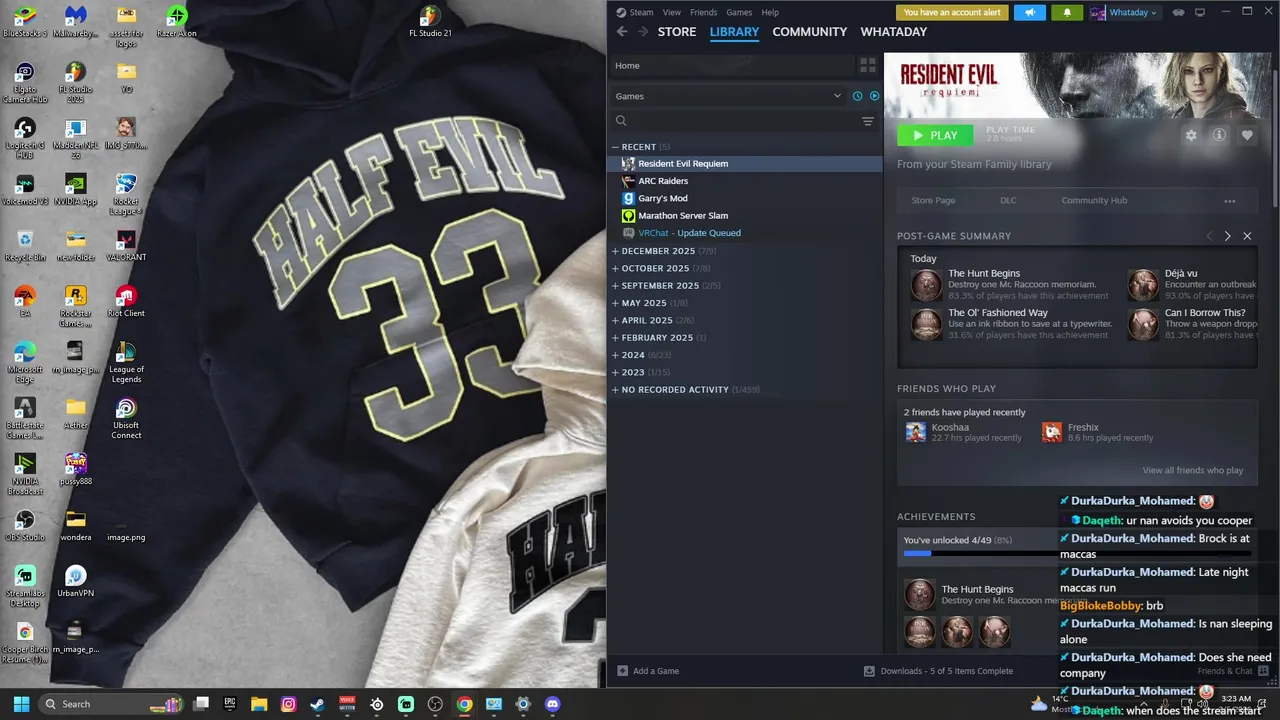Open the collections grid view icon

(868, 65)
